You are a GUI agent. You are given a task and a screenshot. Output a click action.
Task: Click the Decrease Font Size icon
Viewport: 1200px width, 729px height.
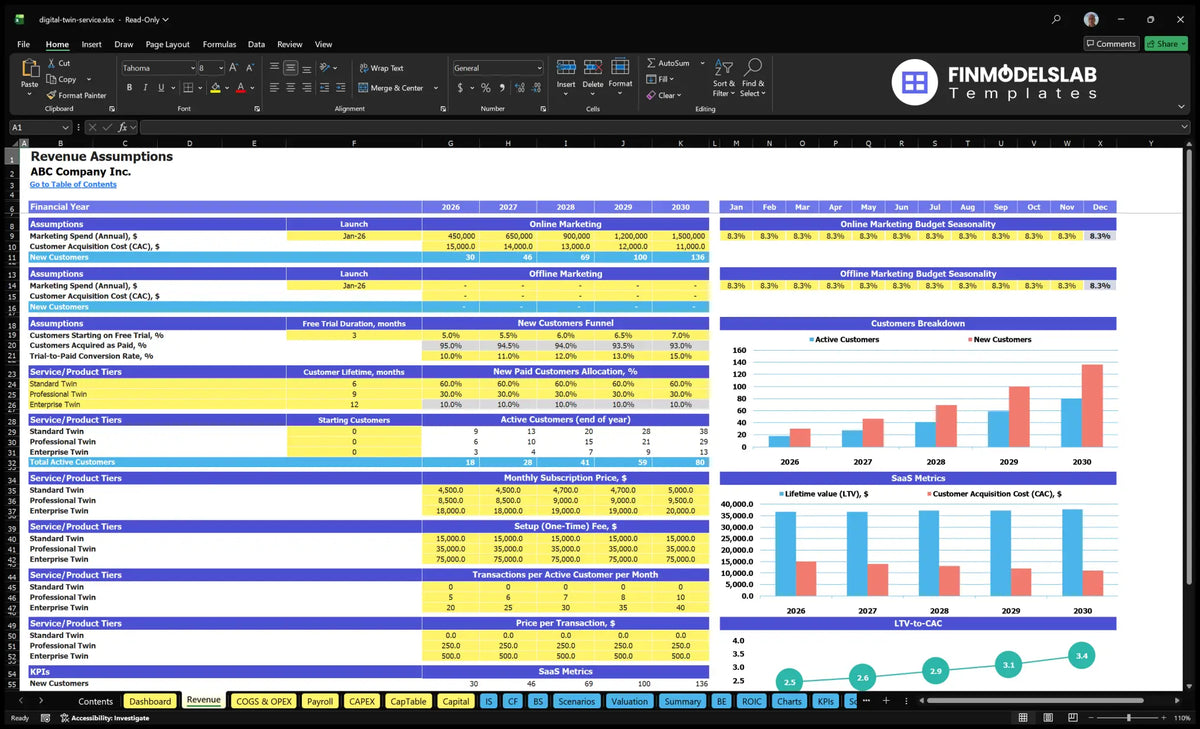click(249, 68)
